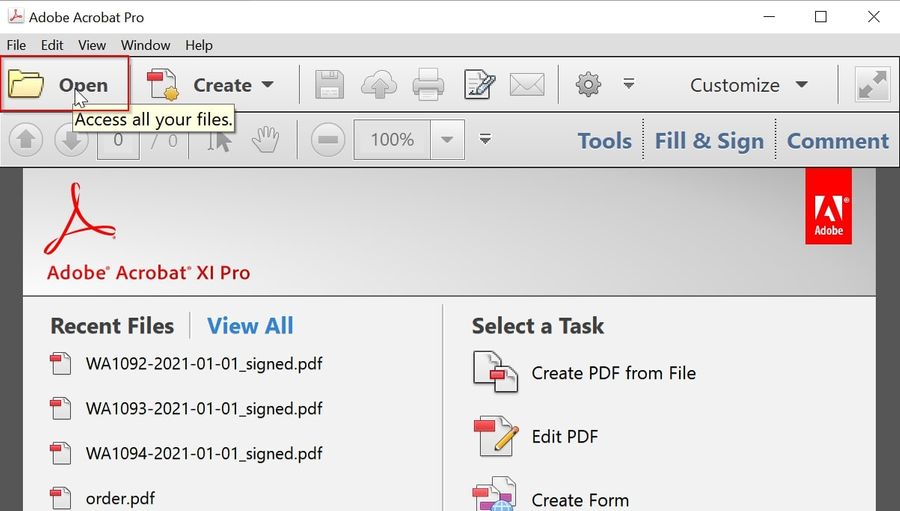Image resolution: width=900 pixels, height=511 pixels.
Task: Open the Edit menu
Action: point(52,45)
